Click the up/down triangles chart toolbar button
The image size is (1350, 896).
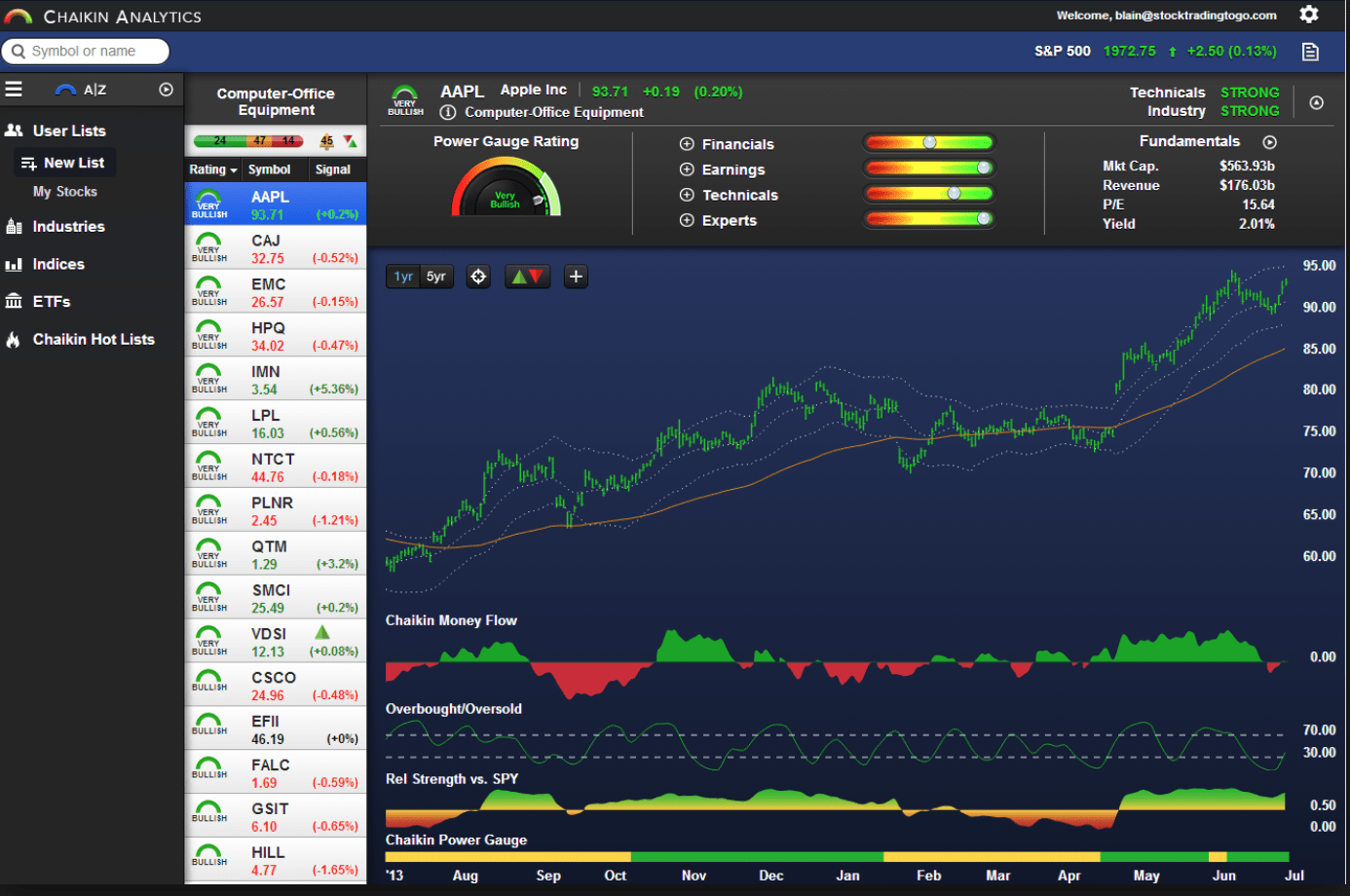tap(527, 277)
